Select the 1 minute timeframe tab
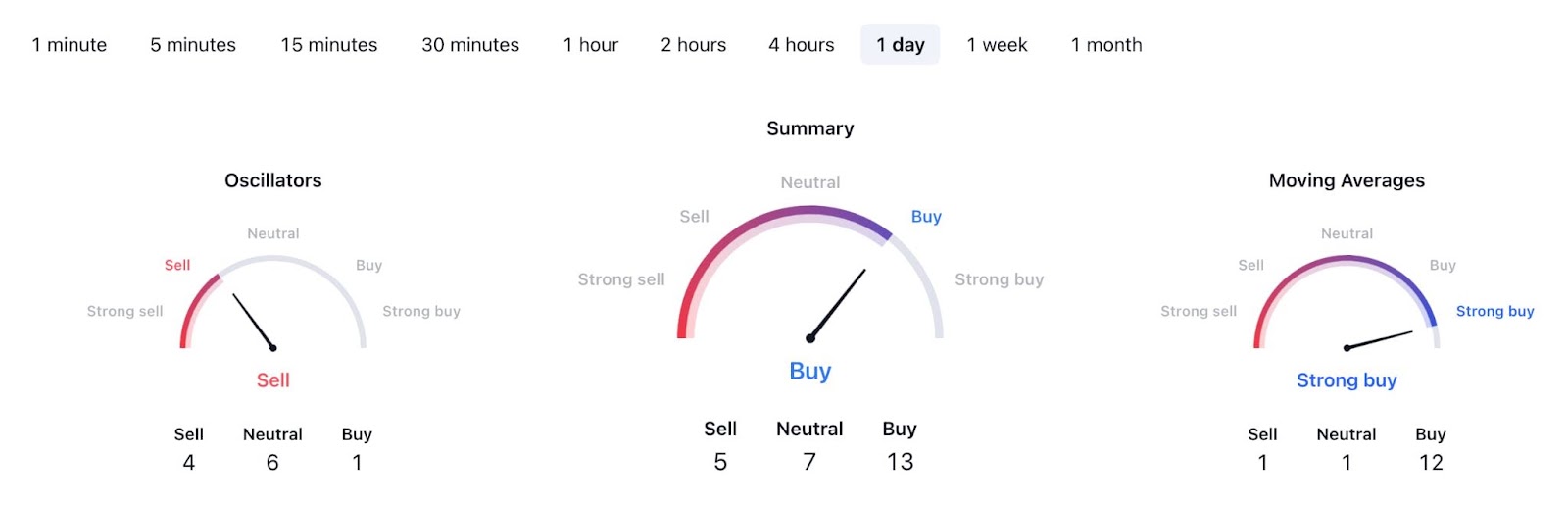The image size is (1568, 506). pos(70,45)
